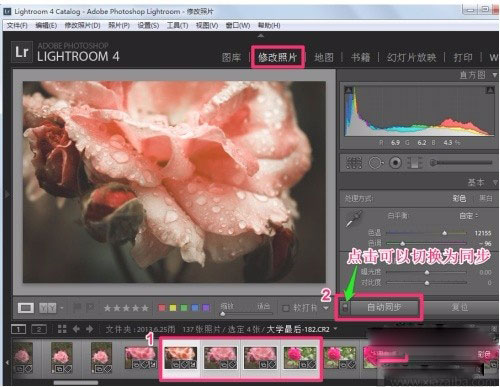Image resolution: width=500 pixels, height=387 pixels.
Task: Select main window display button 1
Action: (x=18, y=329)
